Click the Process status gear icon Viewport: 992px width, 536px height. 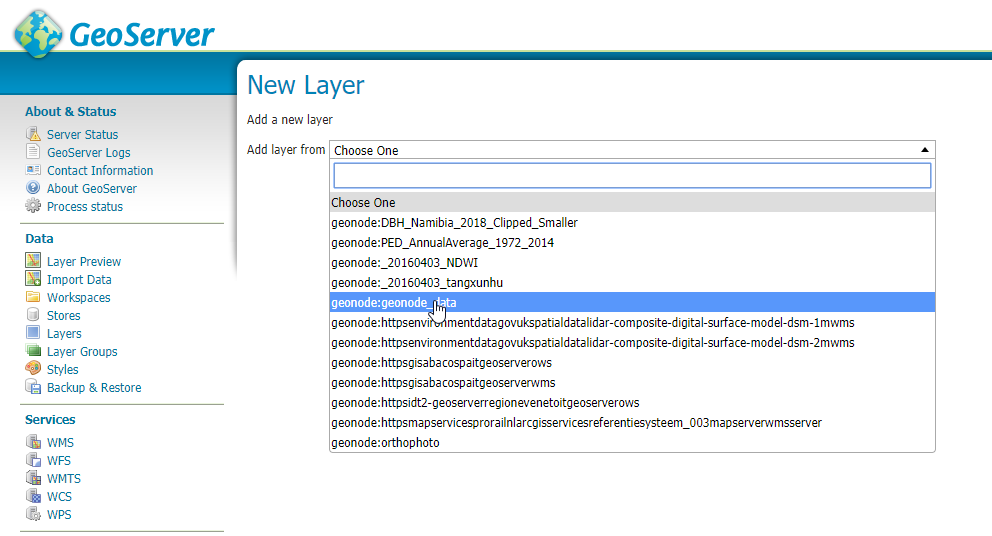pyautogui.click(x=33, y=206)
